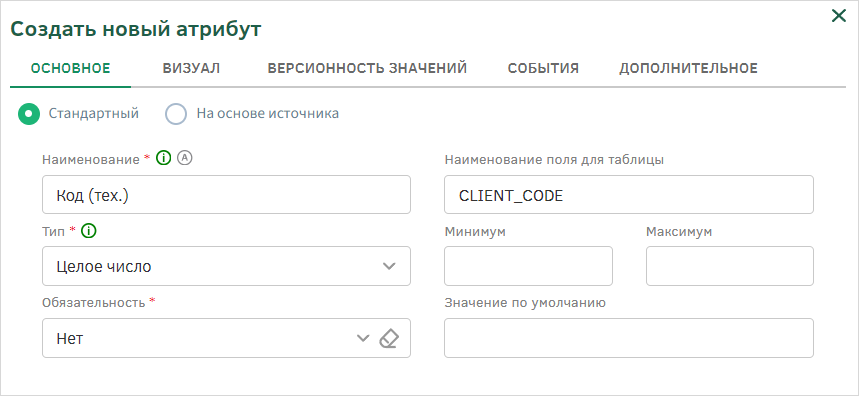Expand the Обязательность dropdown chevron
859x396 pixels.
pos(363,338)
